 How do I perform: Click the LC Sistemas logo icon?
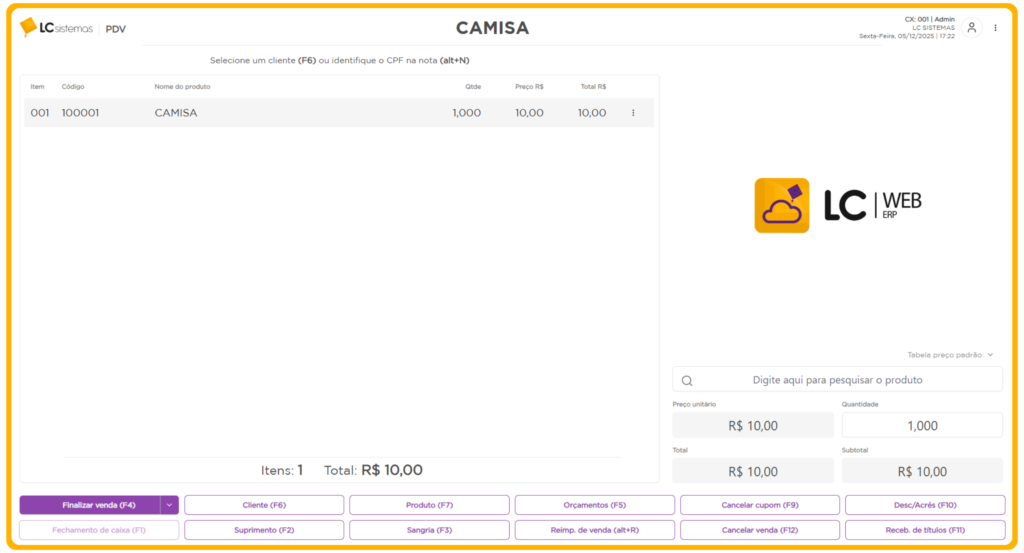(28, 27)
